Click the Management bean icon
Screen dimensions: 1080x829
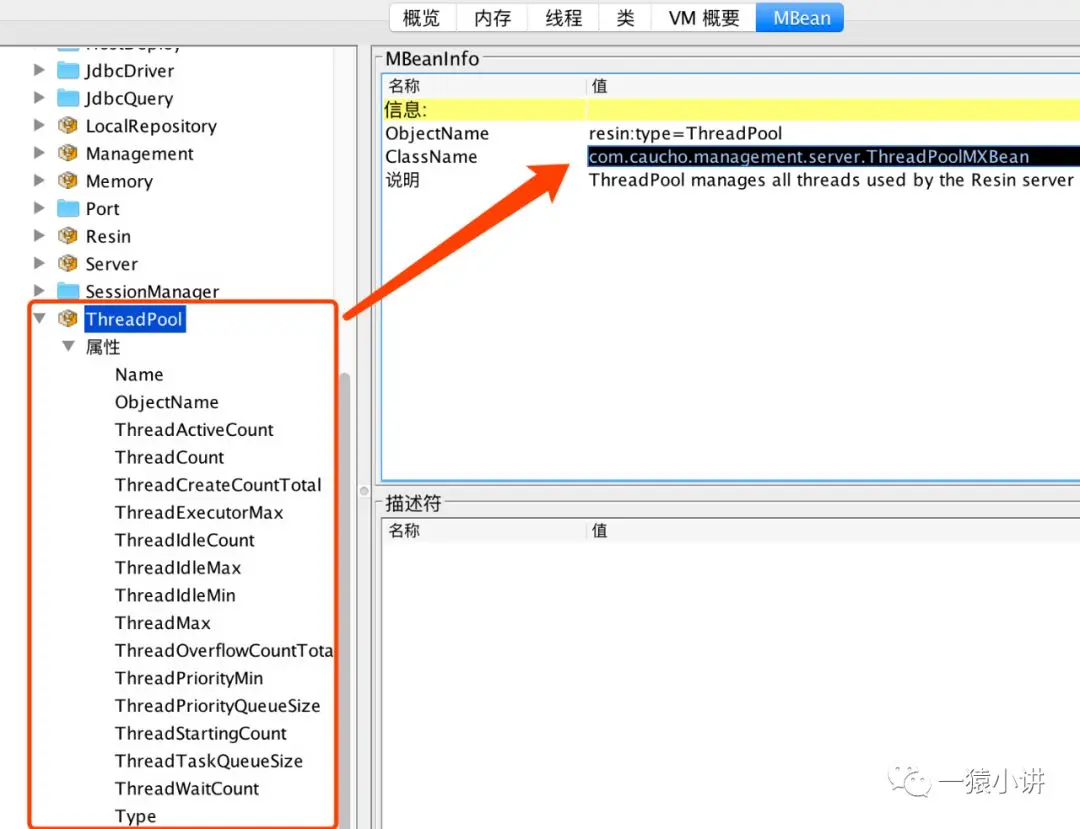tap(68, 153)
